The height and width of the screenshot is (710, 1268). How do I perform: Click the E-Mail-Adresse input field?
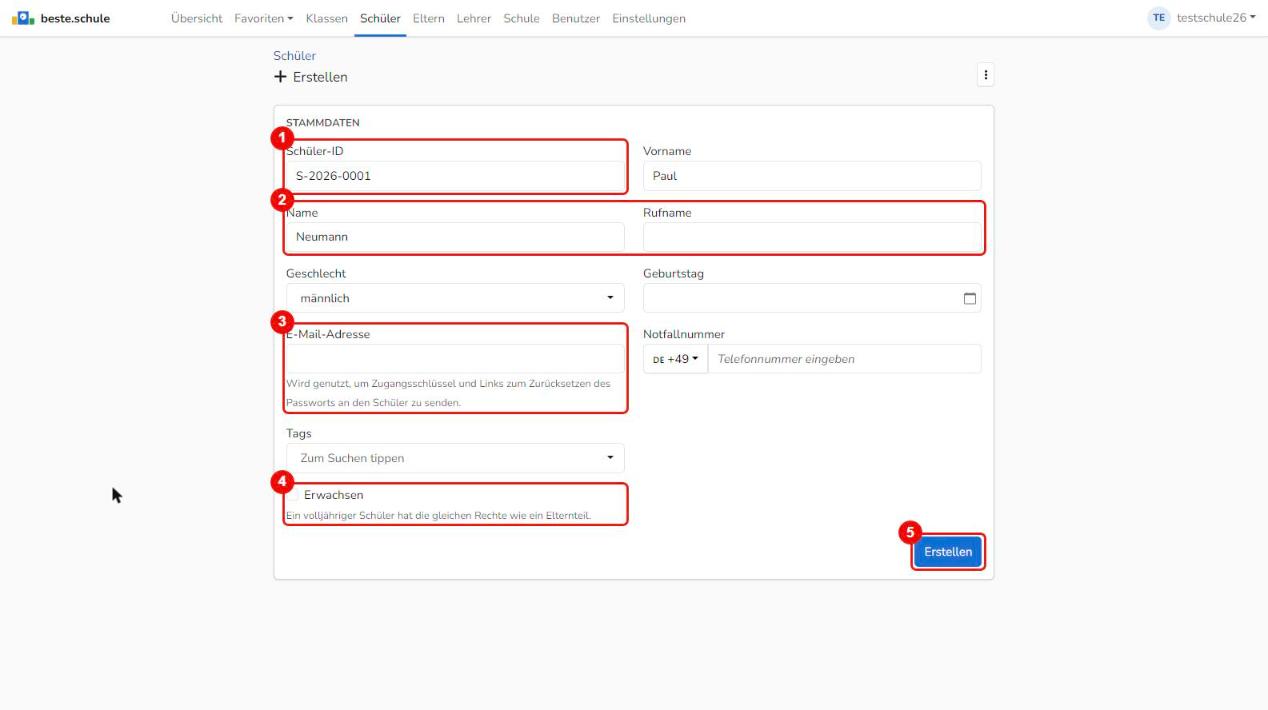tap(455, 359)
